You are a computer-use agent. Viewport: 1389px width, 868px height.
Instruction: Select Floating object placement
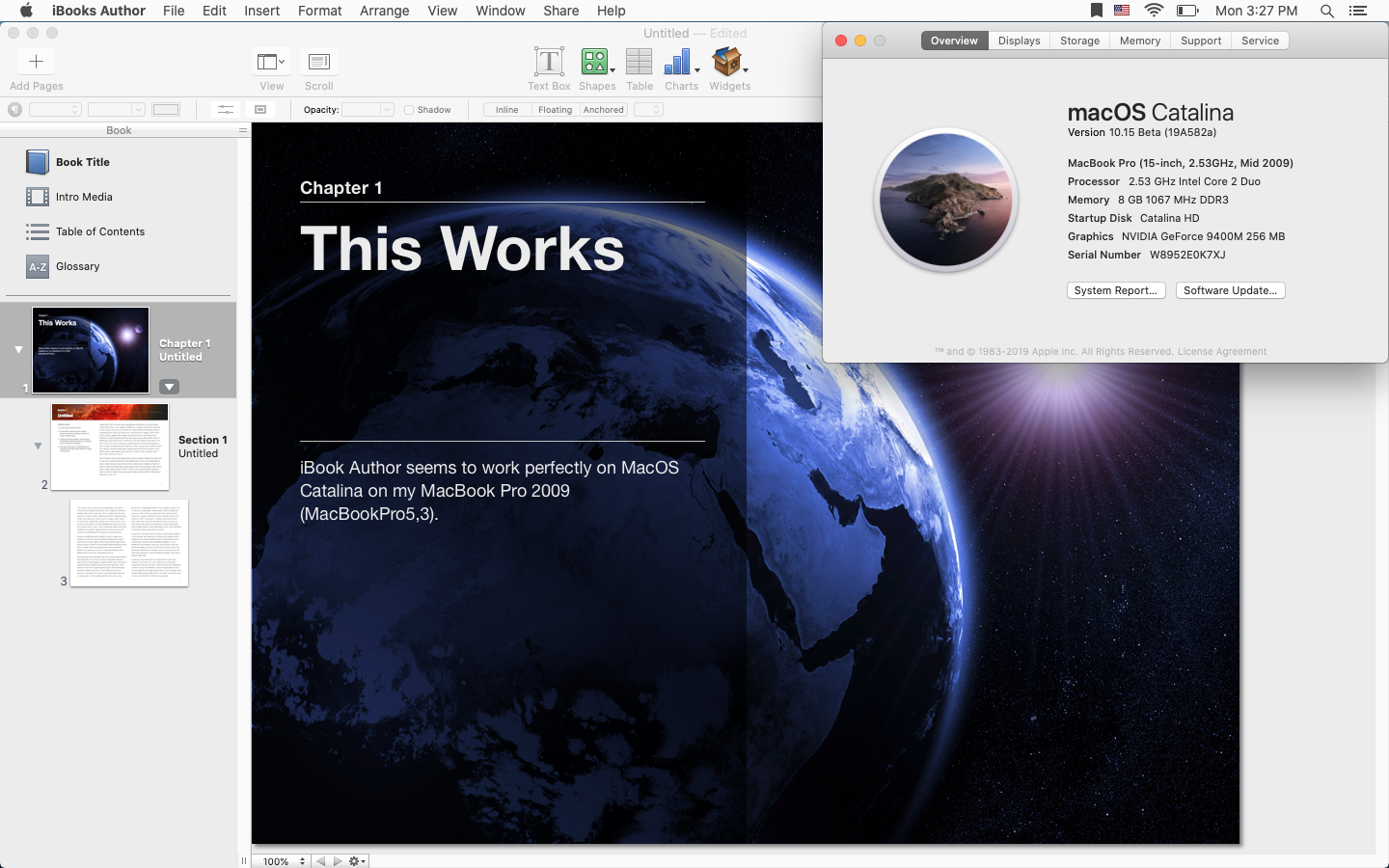pyautogui.click(x=555, y=110)
